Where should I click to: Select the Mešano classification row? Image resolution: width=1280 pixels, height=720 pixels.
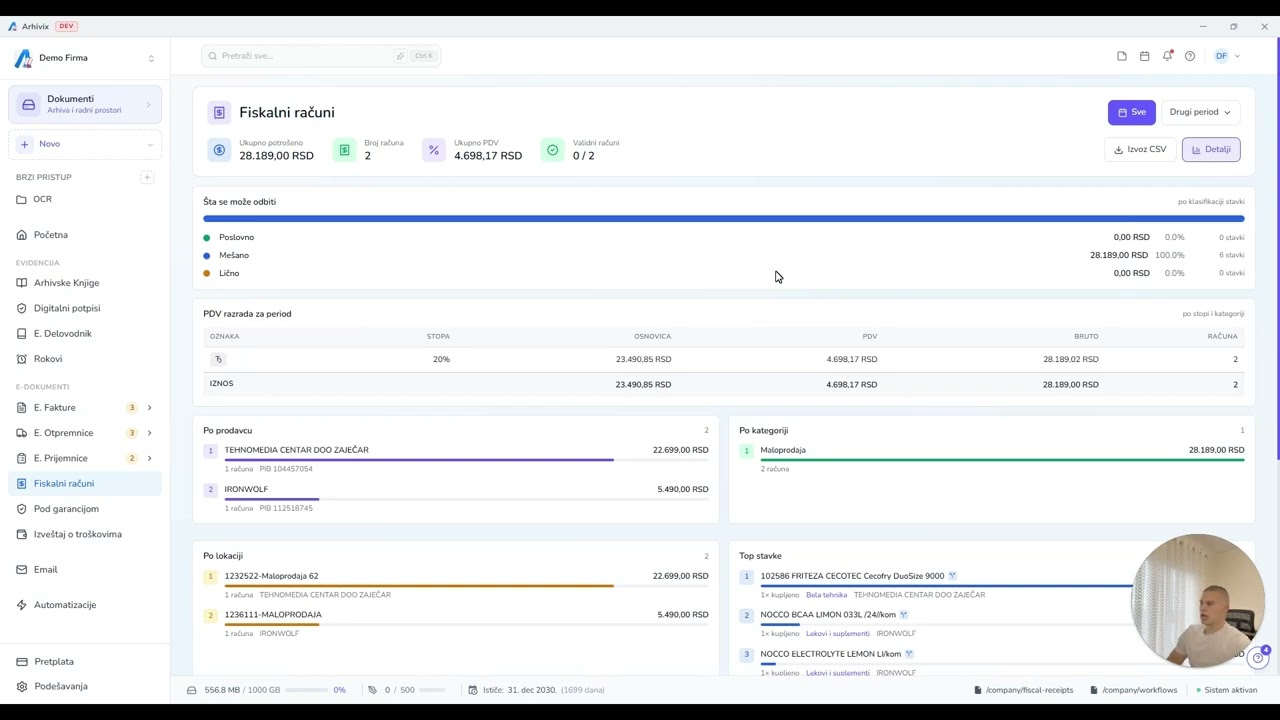click(724, 255)
